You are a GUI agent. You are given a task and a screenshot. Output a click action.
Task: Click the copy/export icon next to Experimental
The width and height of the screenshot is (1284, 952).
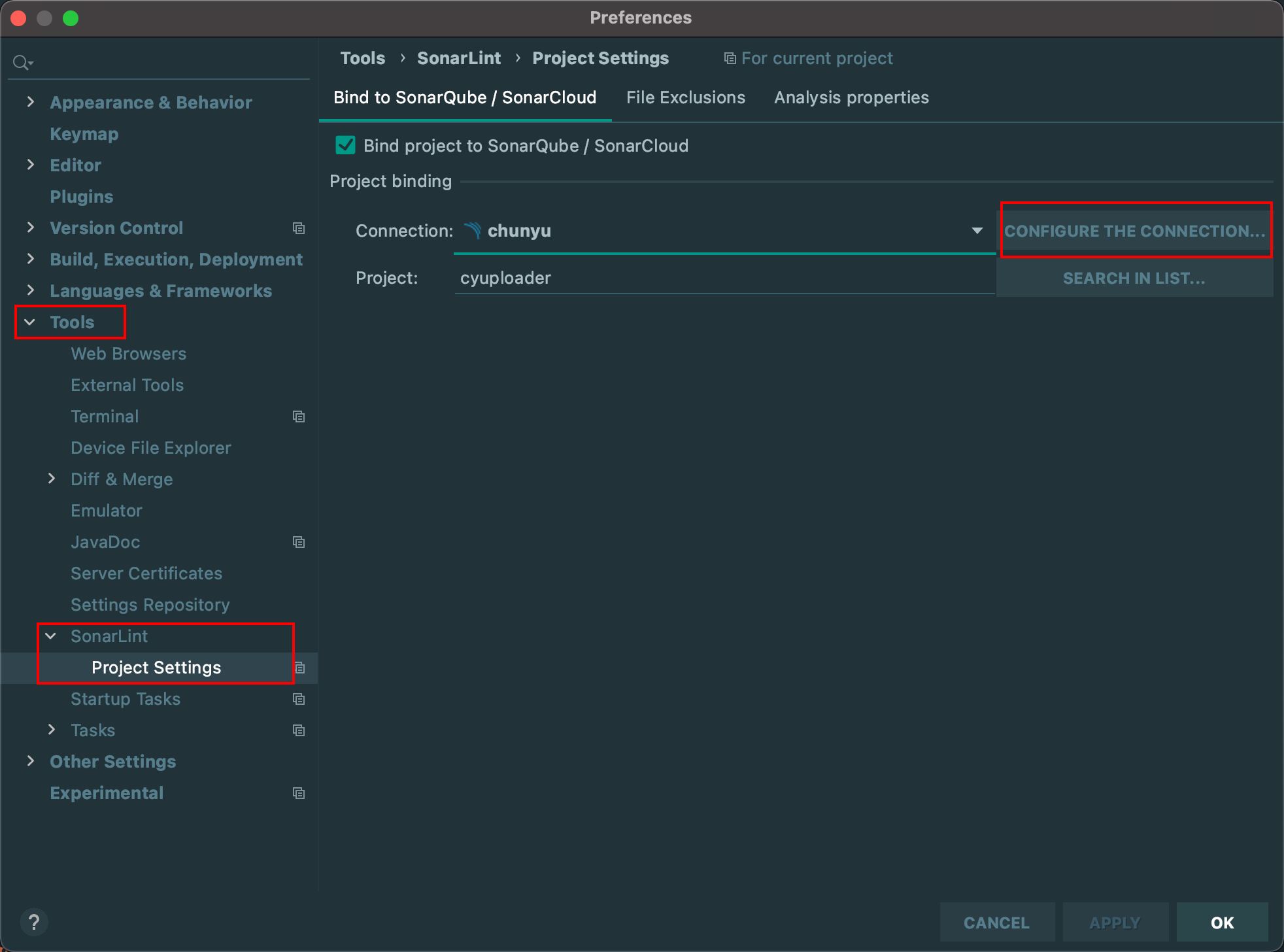click(299, 792)
